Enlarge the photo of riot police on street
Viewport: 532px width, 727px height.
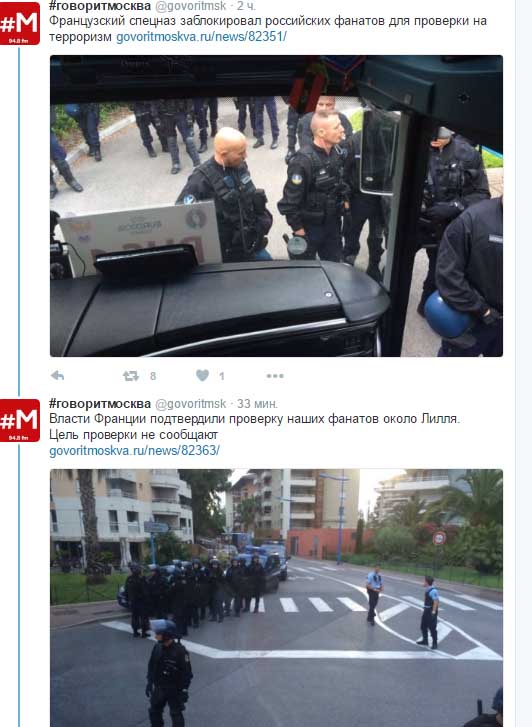[276, 598]
